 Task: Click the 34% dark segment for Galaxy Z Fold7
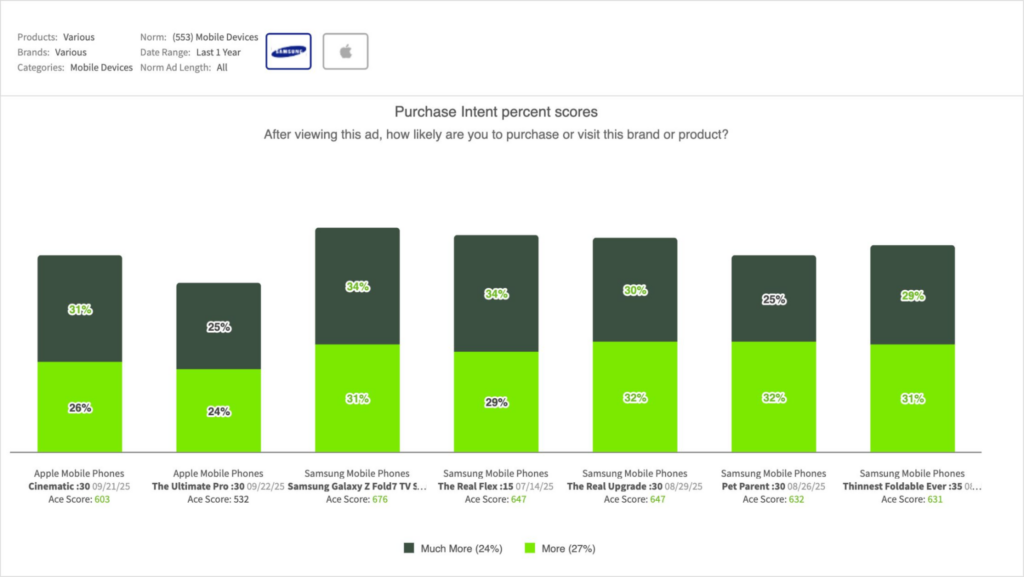click(x=357, y=286)
